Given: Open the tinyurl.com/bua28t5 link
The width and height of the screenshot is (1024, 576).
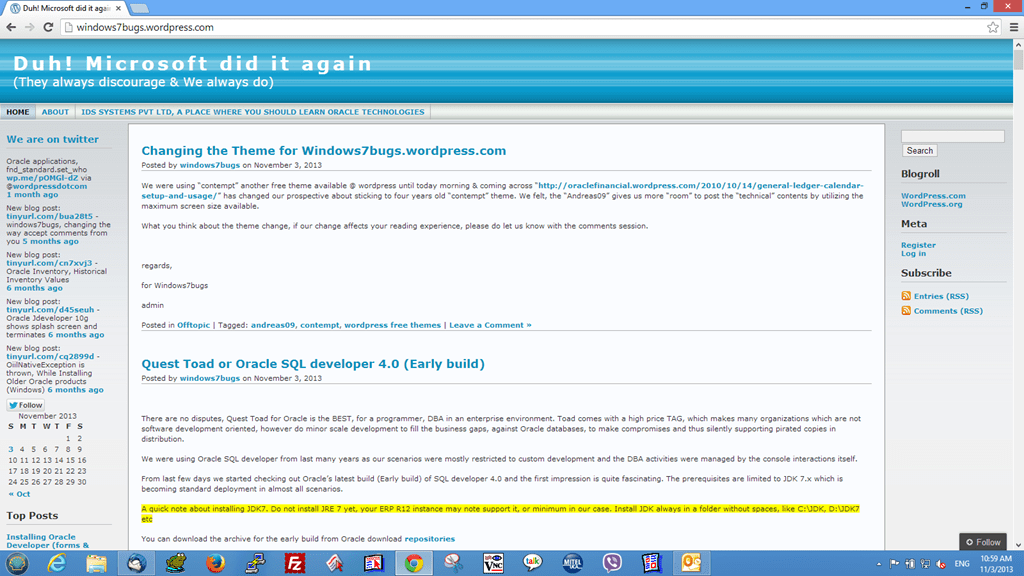Looking at the screenshot, I should pos(50,216).
